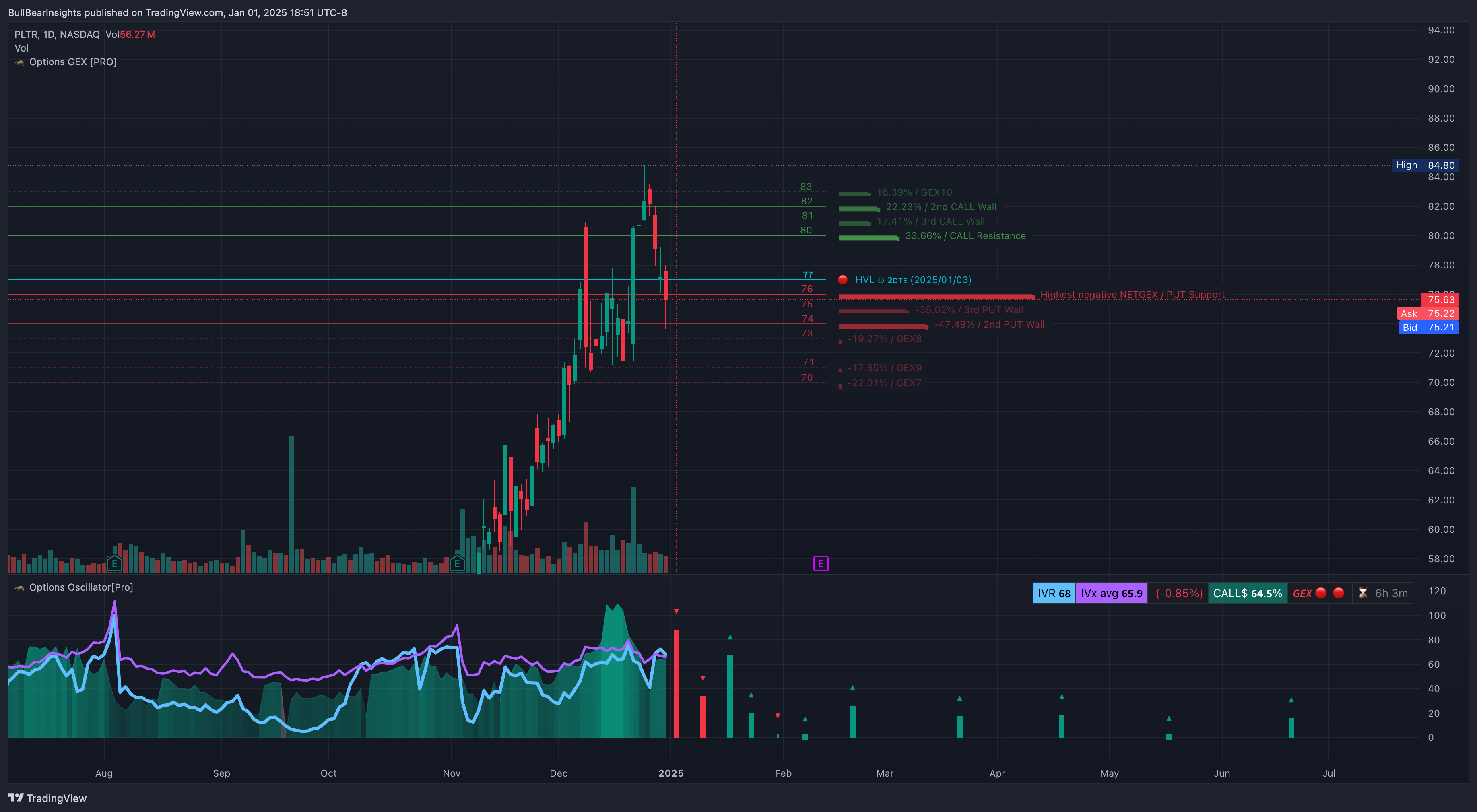Click the red HVL circle icon
The width and height of the screenshot is (1477, 812).
pyautogui.click(x=843, y=280)
